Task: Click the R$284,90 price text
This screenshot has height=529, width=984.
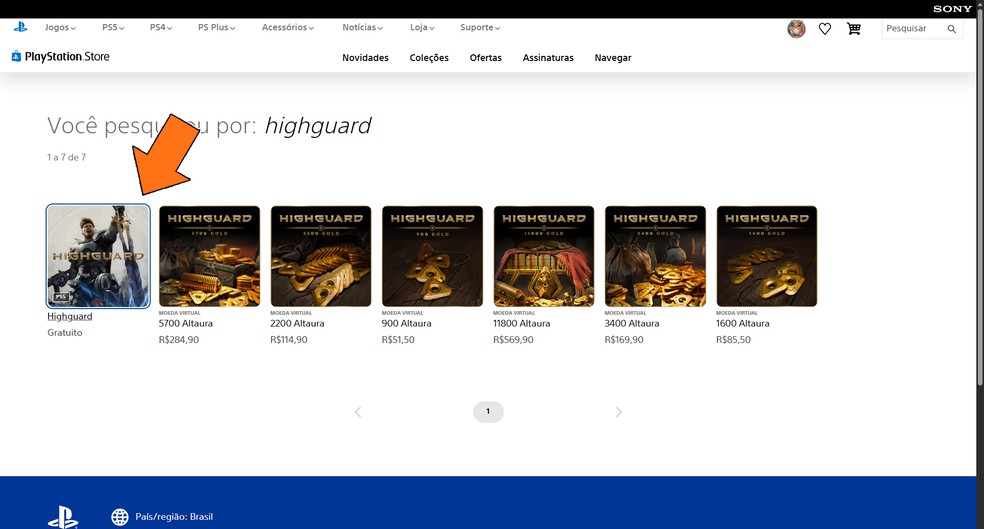Action: (179, 339)
